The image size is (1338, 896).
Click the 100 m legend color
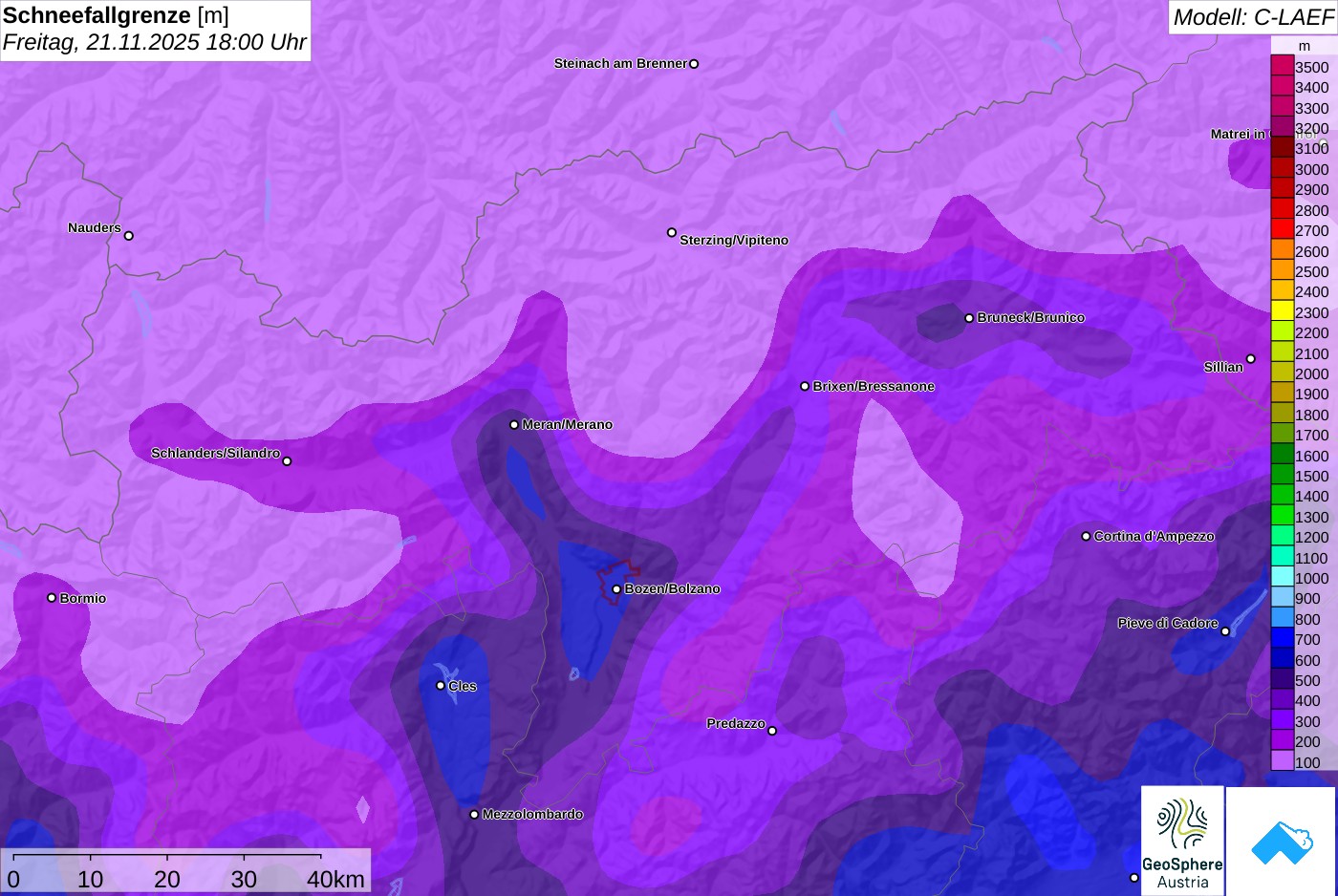coord(1282,761)
